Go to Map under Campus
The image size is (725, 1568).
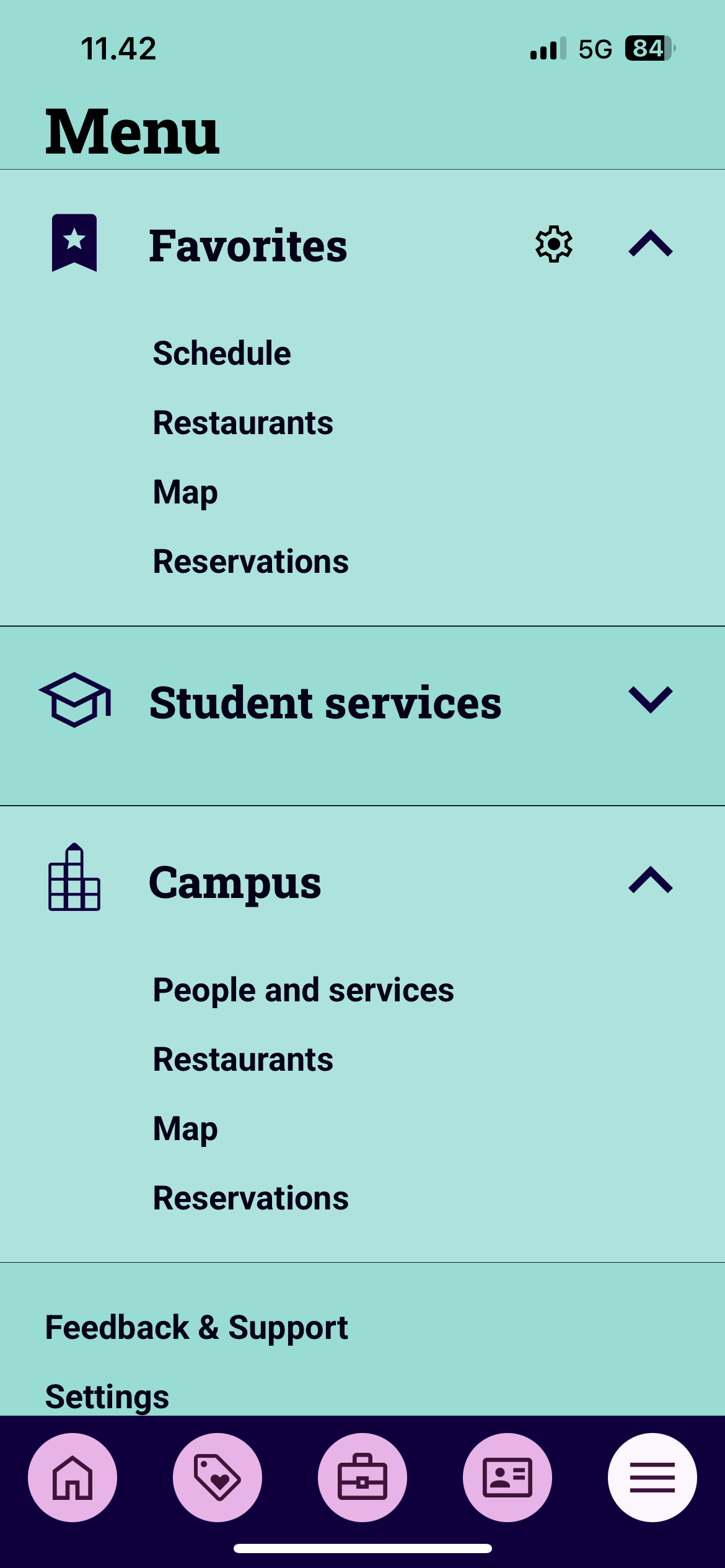click(185, 1129)
